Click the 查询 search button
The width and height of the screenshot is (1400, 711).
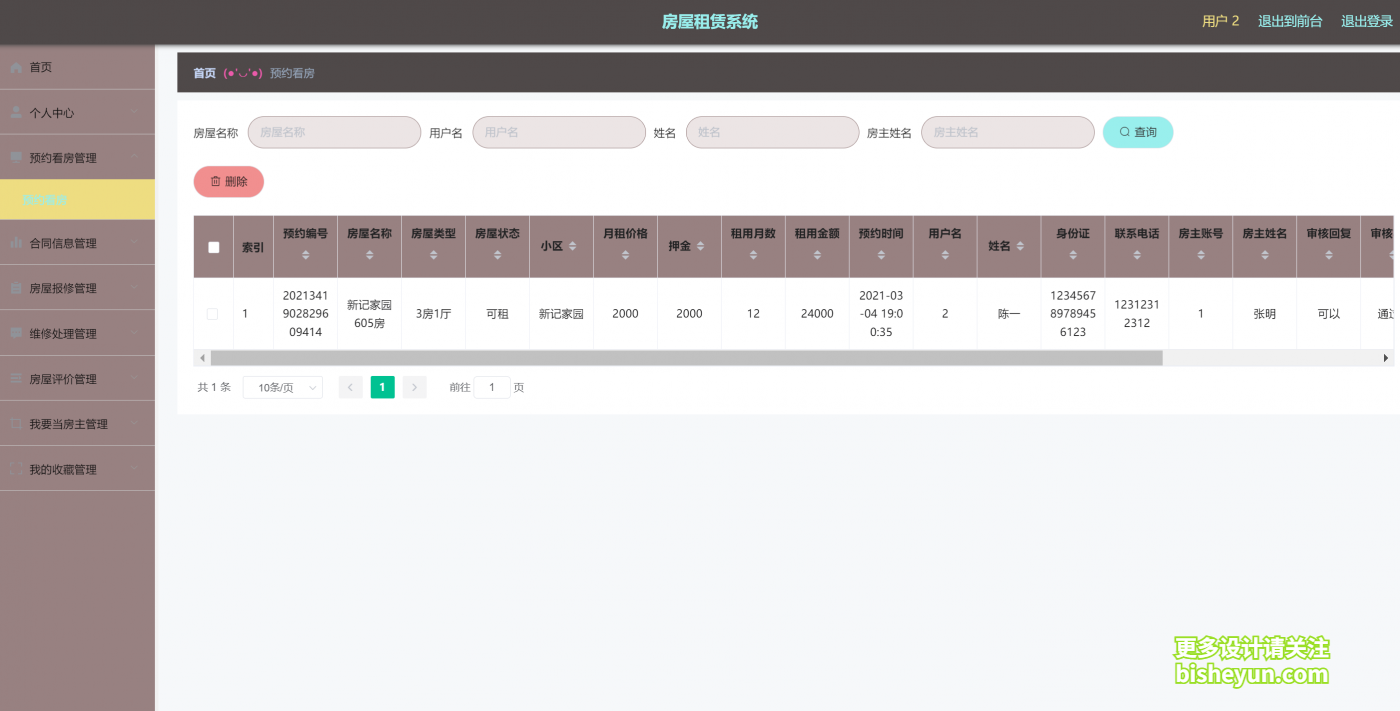(x=1138, y=132)
